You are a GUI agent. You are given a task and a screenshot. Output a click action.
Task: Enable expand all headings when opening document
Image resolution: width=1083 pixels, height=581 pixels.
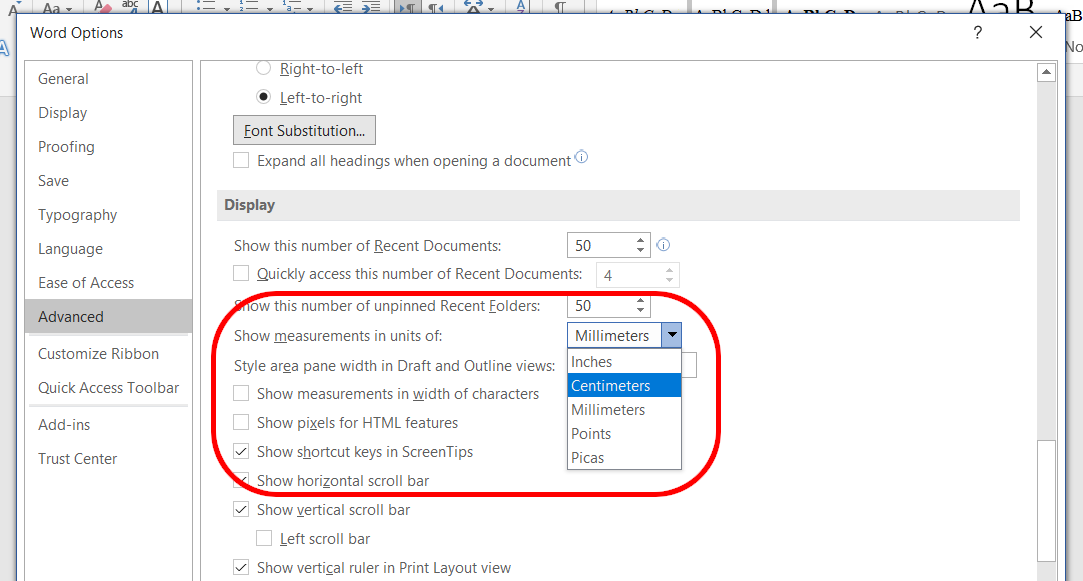(x=241, y=160)
